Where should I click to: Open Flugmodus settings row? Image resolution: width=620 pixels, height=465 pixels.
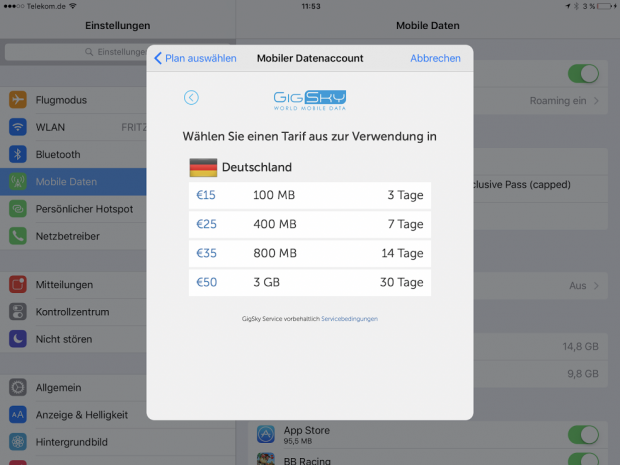pos(73,100)
